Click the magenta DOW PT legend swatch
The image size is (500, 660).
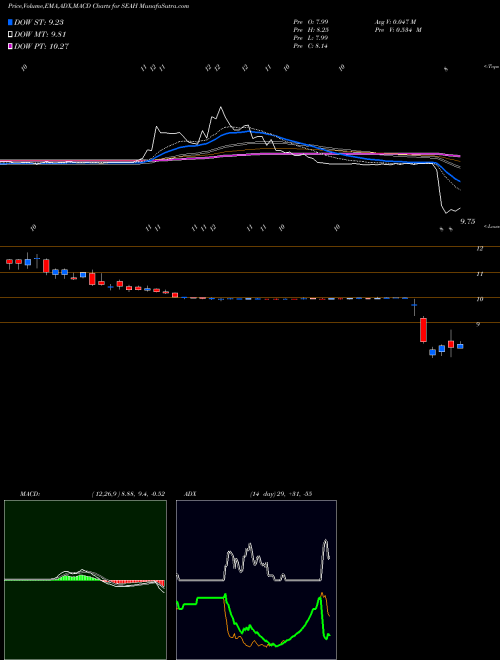(x=11, y=46)
